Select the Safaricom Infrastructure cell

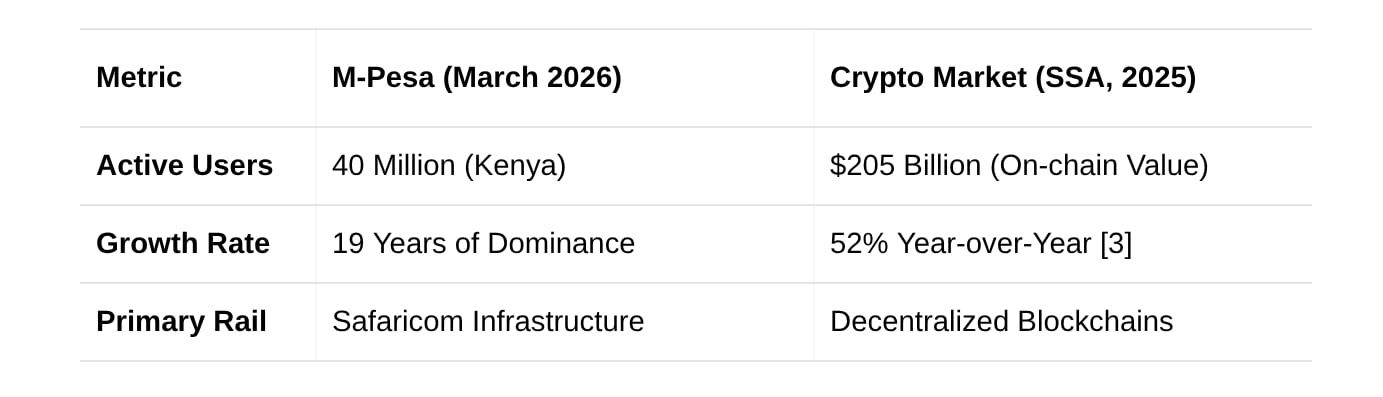pos(488,322)
